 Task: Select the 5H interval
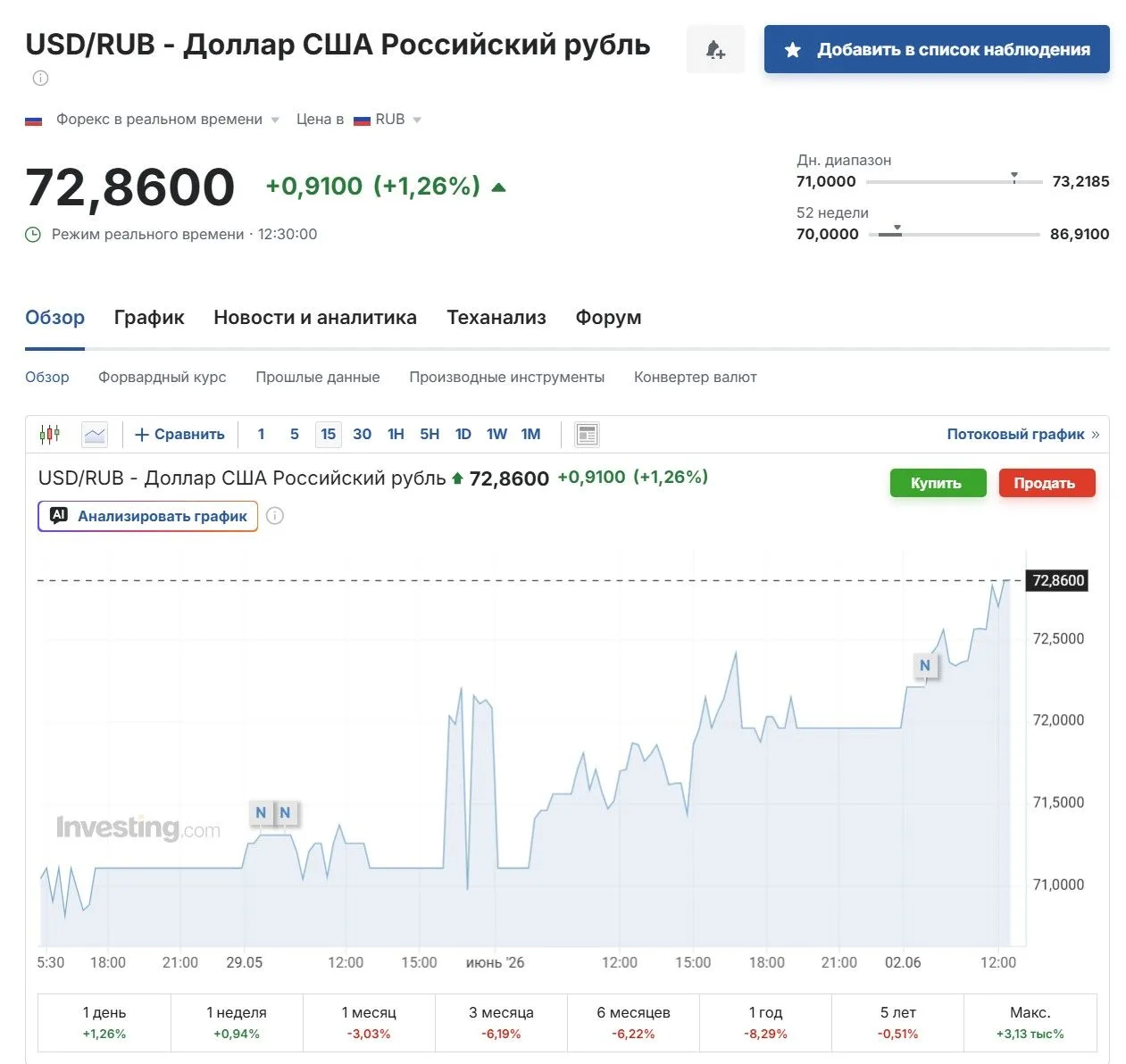pos(430,435)
